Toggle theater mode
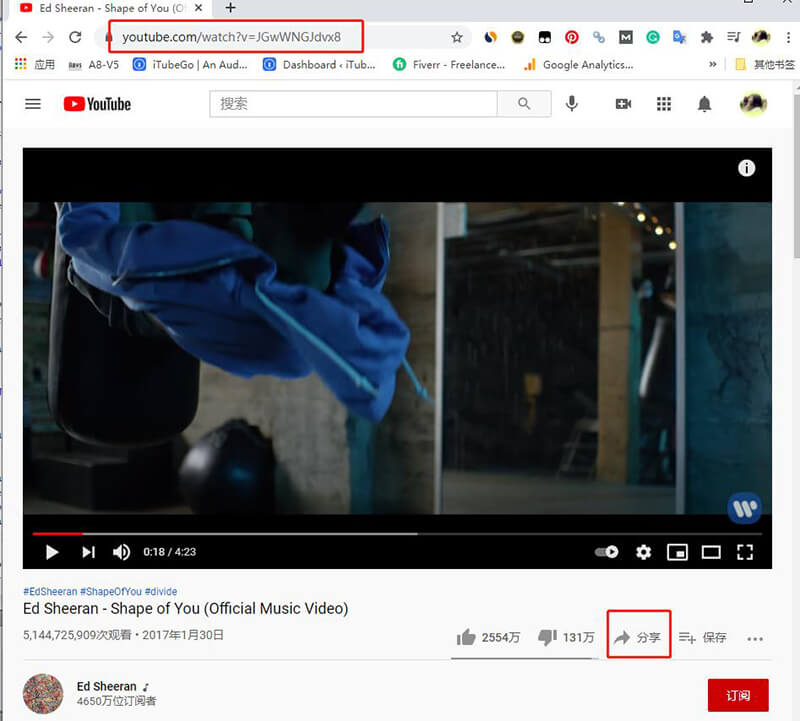 711,552
